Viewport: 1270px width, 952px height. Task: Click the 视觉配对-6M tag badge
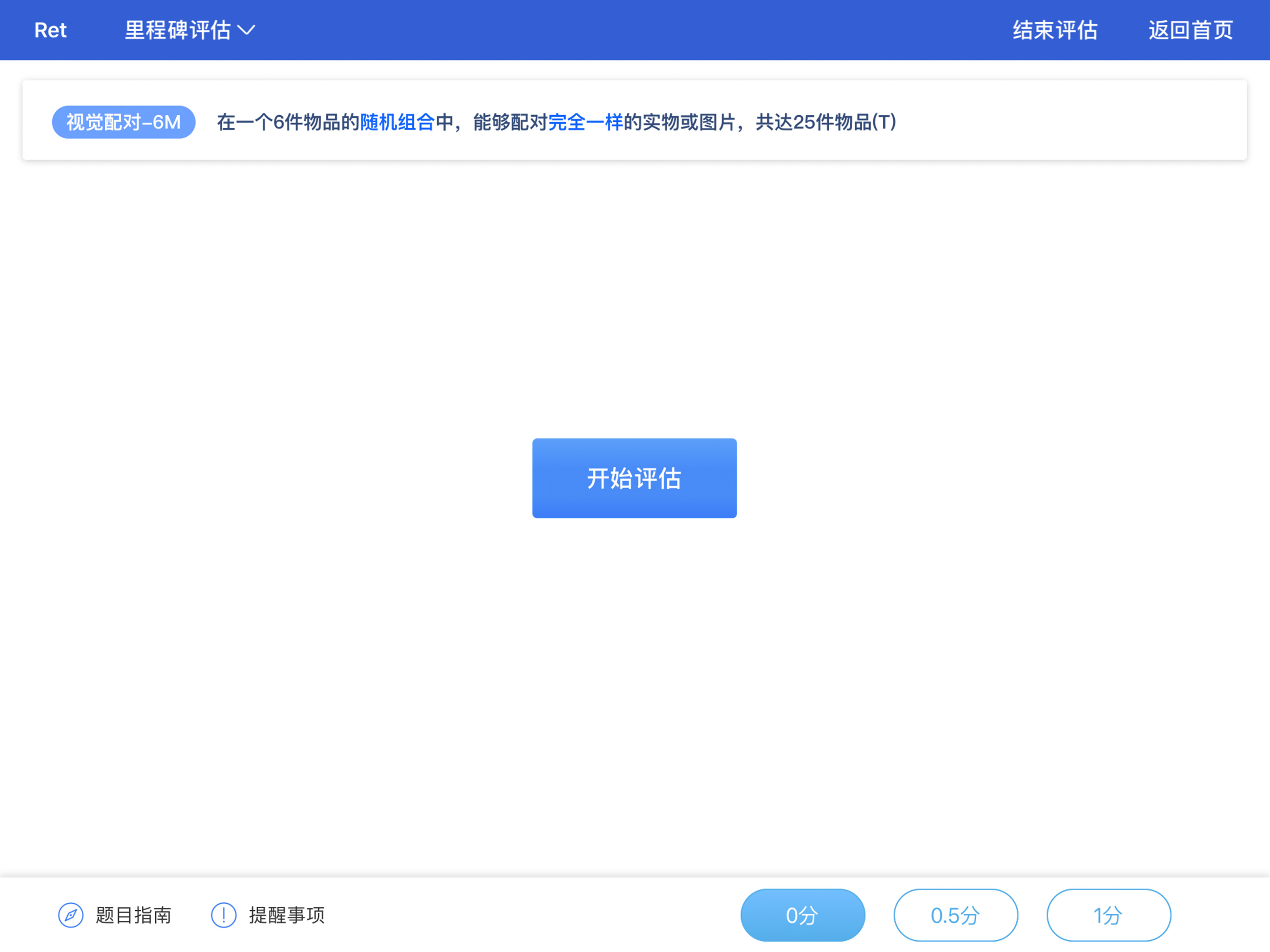click(x=124, y=122)
